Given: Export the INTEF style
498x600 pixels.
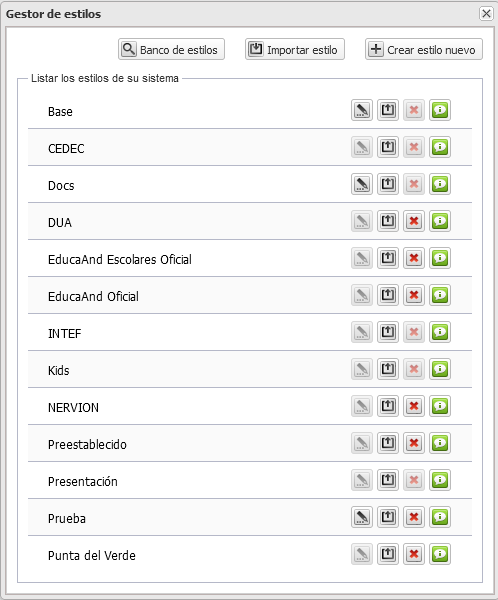Looking at the screenshot, I should click(388, 332).
